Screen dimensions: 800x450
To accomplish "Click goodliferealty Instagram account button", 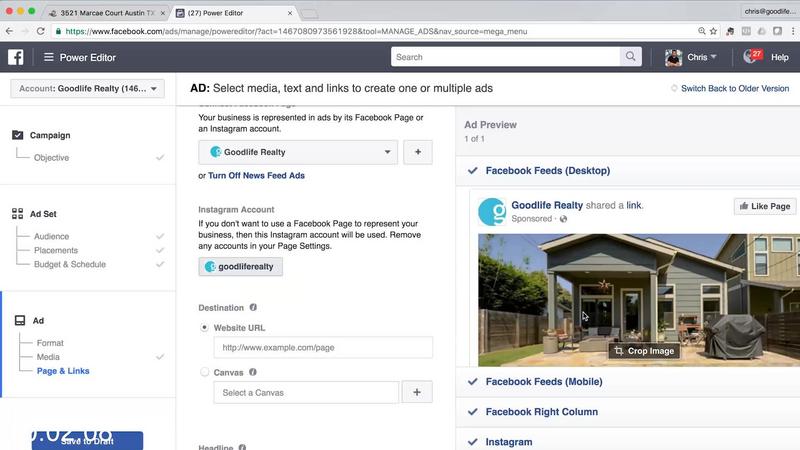I will pyautogui.click(x=240, y=266).
